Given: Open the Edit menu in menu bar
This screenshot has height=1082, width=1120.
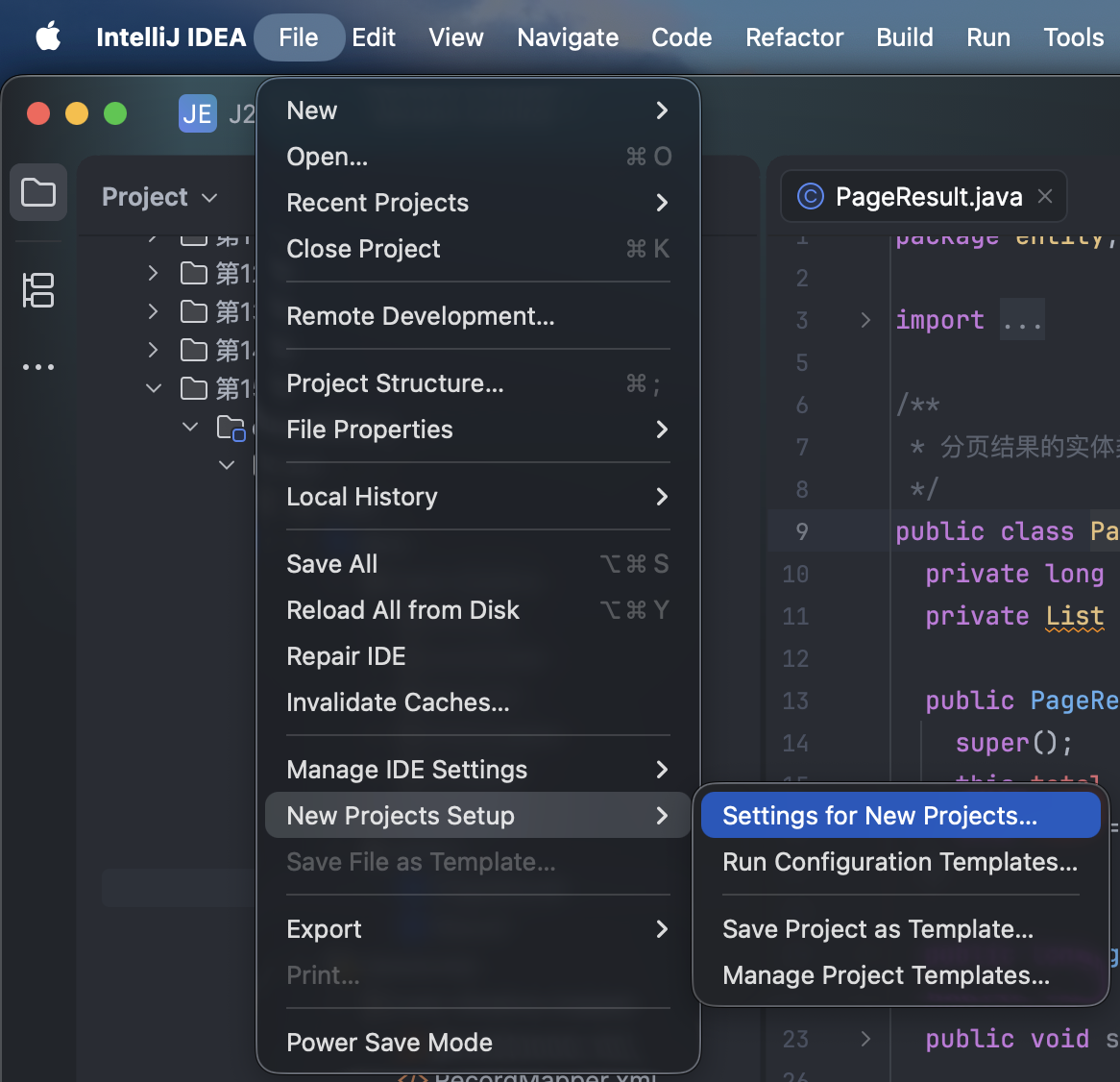Looking at the screenshot, I should pyautogui.click(x=374, y=37).
